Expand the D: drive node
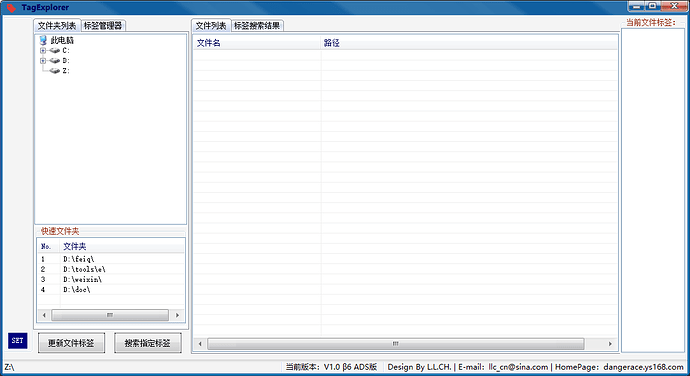 pos(43,61)
